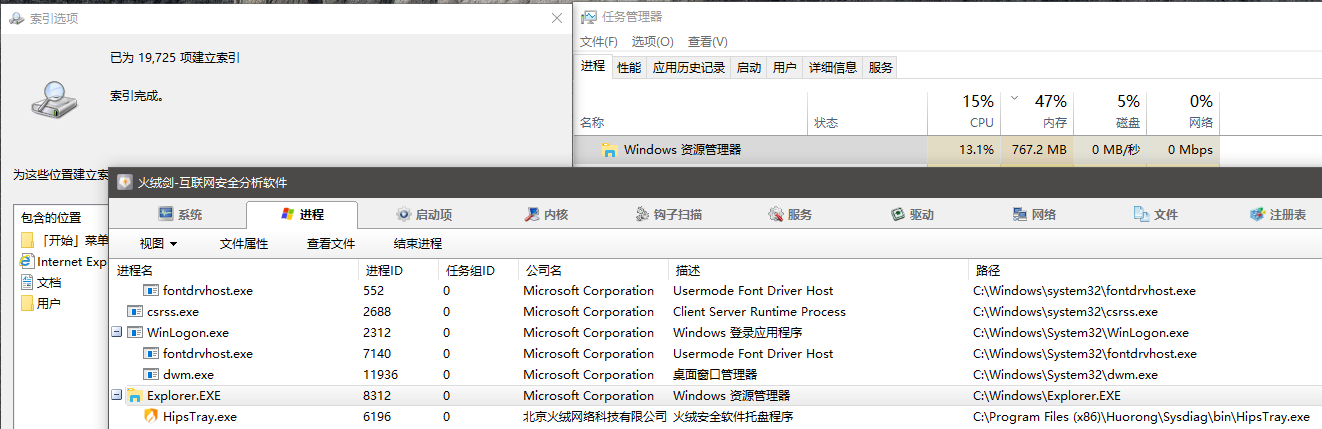Screen dimensions: 1322x429
Task: Sort 火绒剑 list by 进程名 column
Action: click(235, 271)
